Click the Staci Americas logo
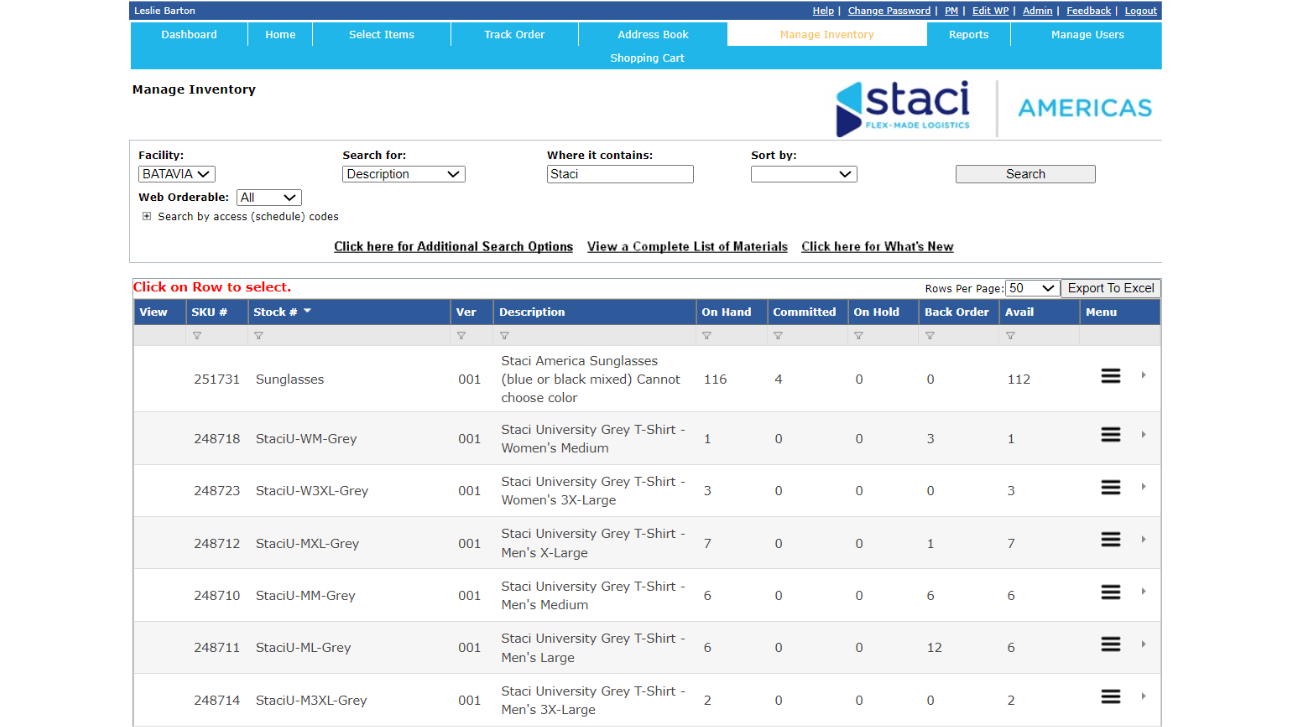Screen dimensions: 1290x727 [x=994, y=108]
